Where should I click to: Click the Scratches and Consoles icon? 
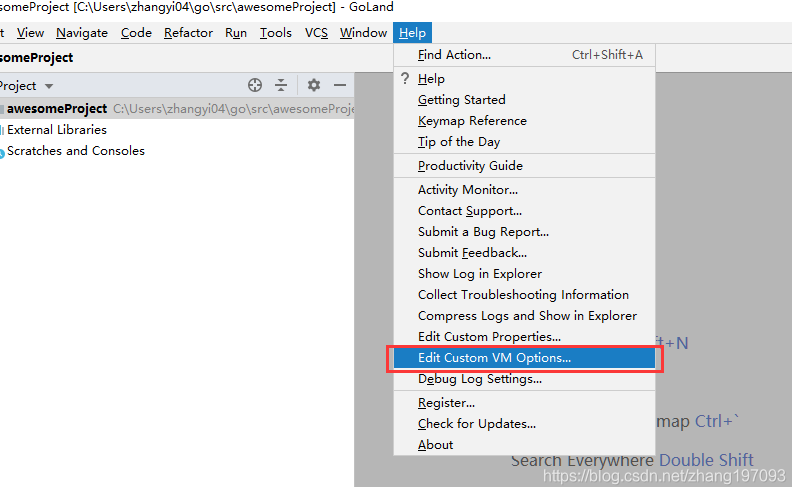(2, 153)
